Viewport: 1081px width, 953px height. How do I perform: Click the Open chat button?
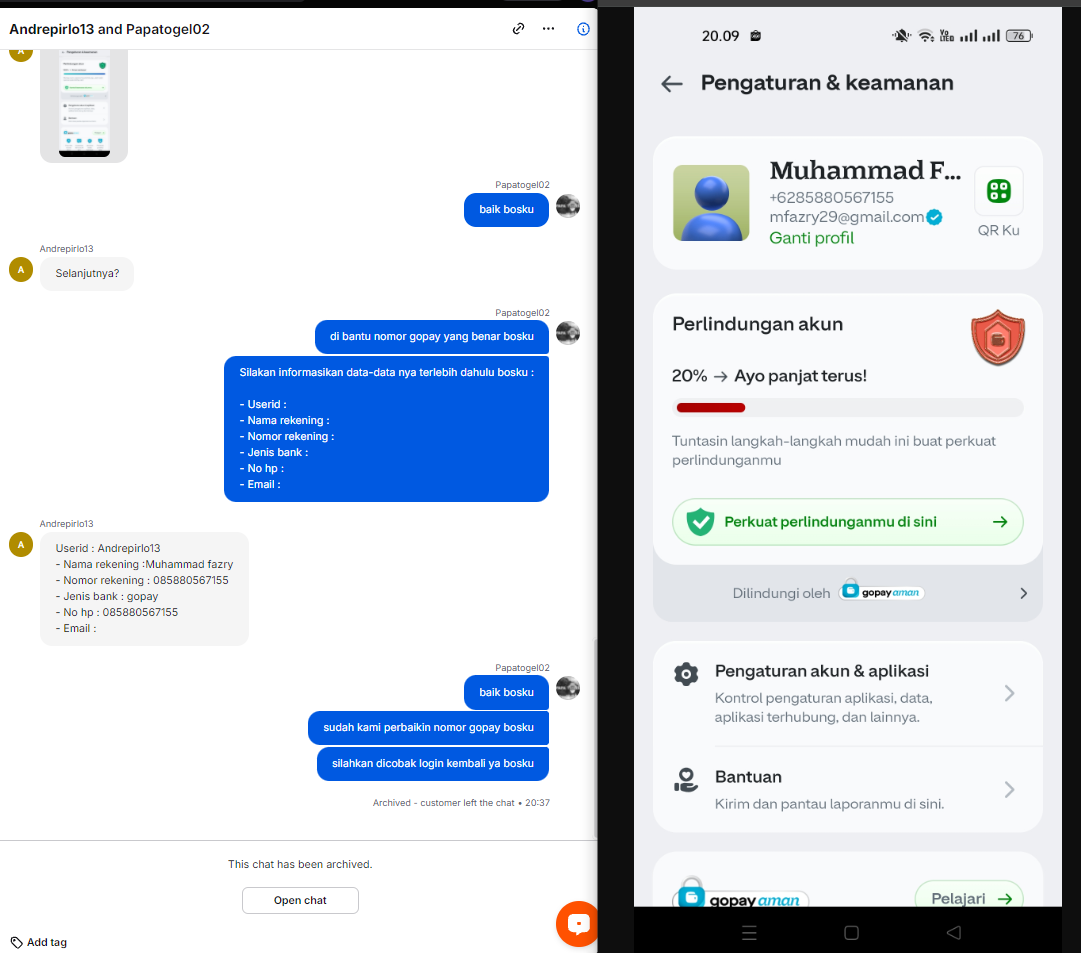click(300, 900)
